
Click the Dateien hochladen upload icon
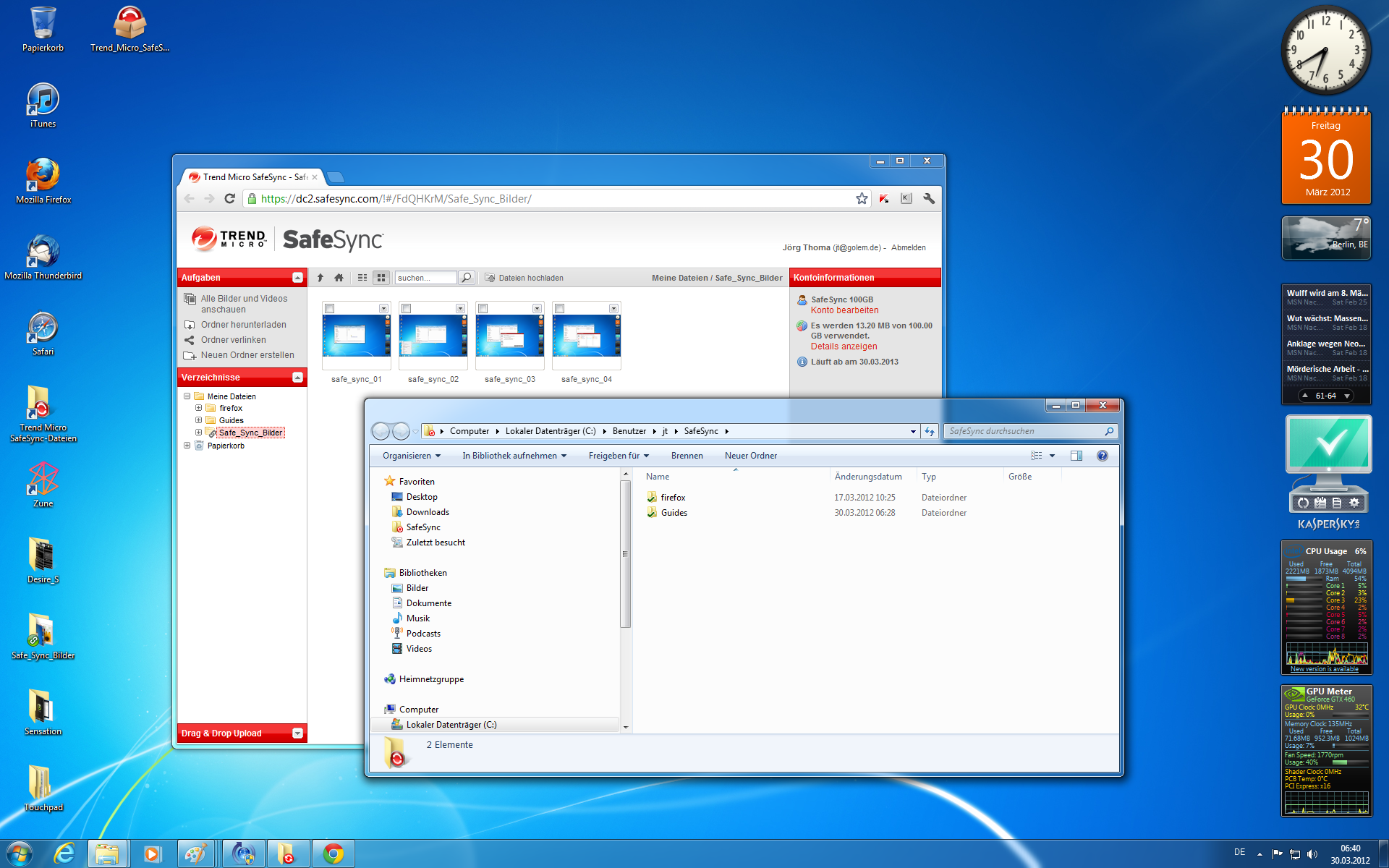(491, 277)
